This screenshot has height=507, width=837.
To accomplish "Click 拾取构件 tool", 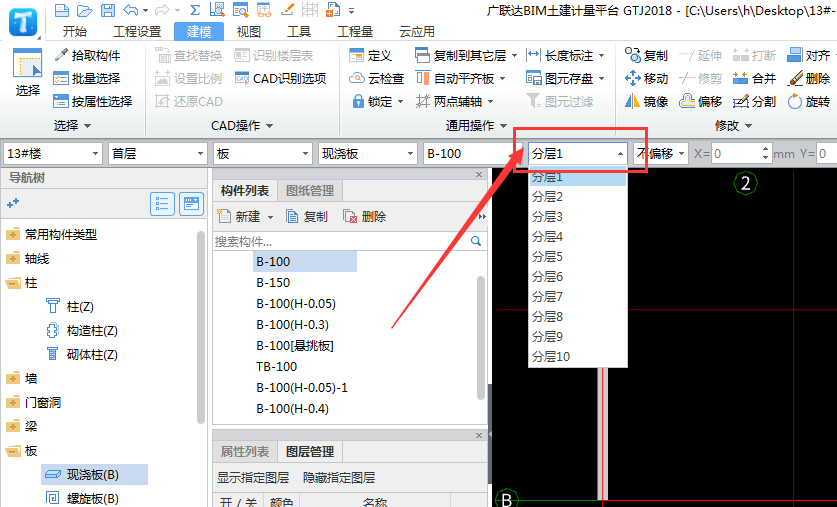I will click(x=88, y=55).
